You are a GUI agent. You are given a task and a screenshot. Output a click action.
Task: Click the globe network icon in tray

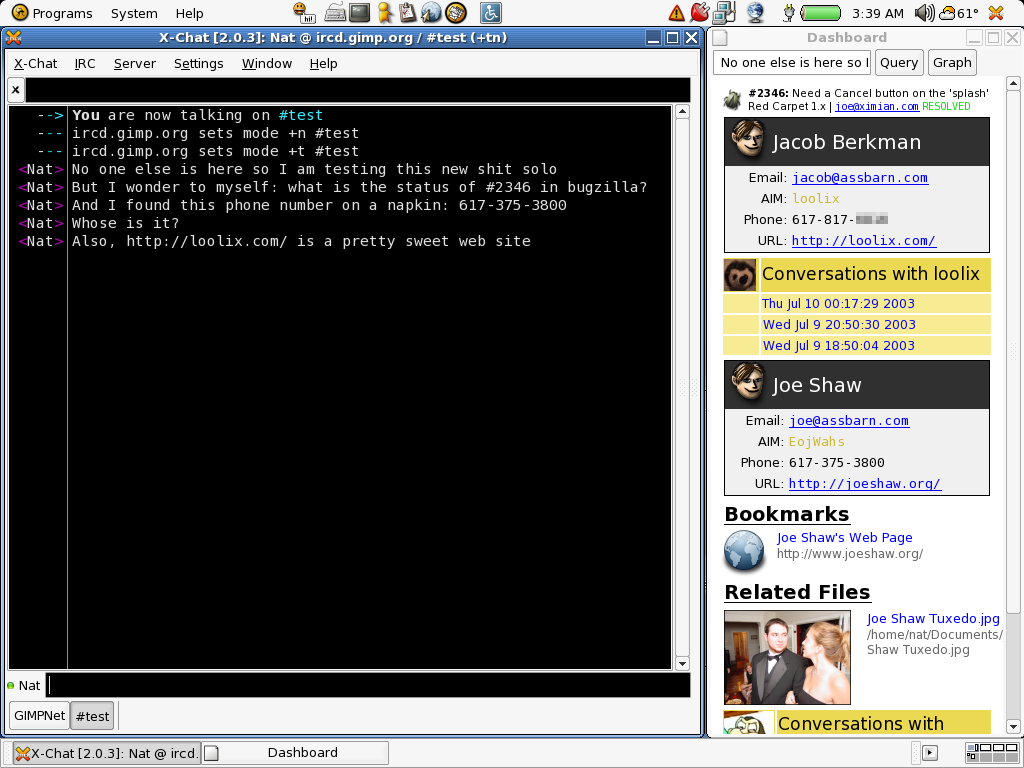755,13
